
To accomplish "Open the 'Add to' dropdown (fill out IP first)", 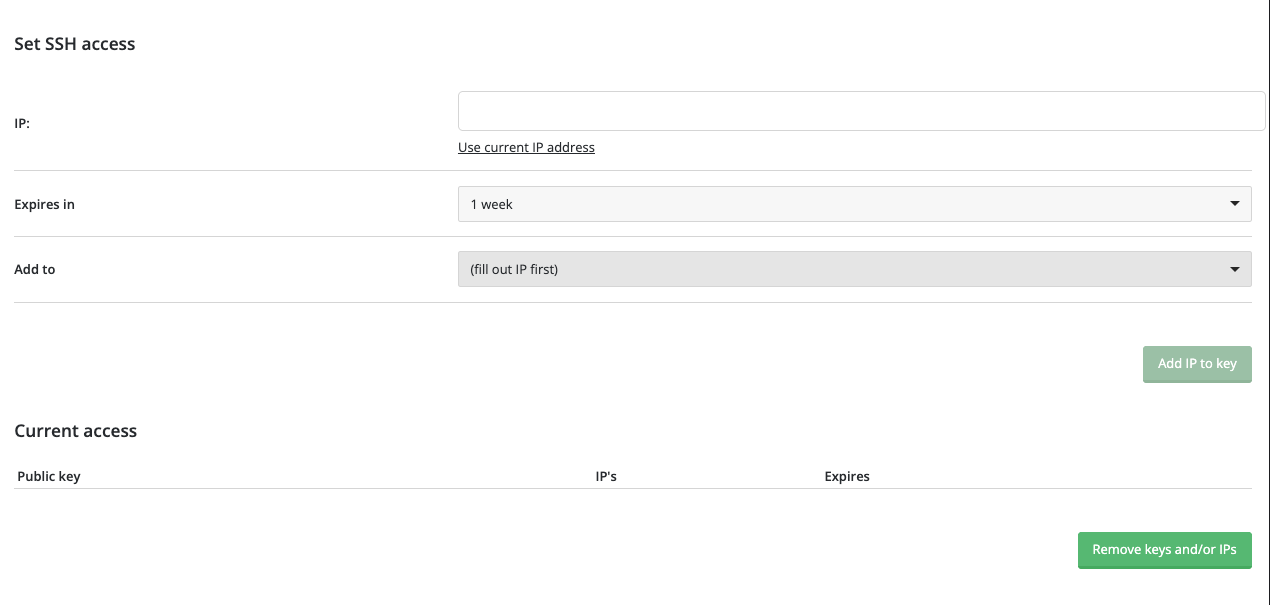I will pyautogui.click(x=854, y=269).
